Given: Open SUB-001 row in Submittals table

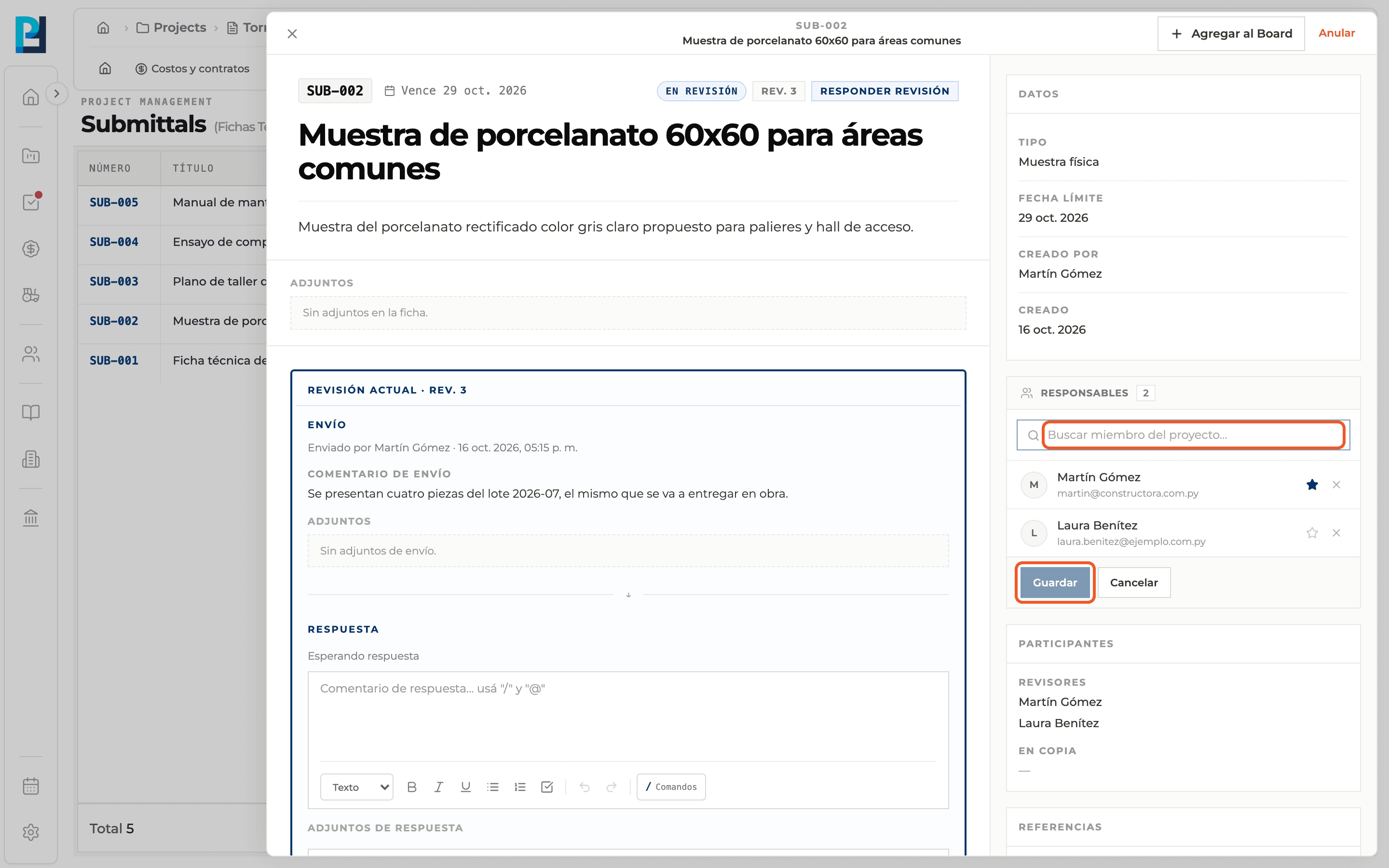Looking at the screenshot, I should pyautogui.click(x=172, y=361).
